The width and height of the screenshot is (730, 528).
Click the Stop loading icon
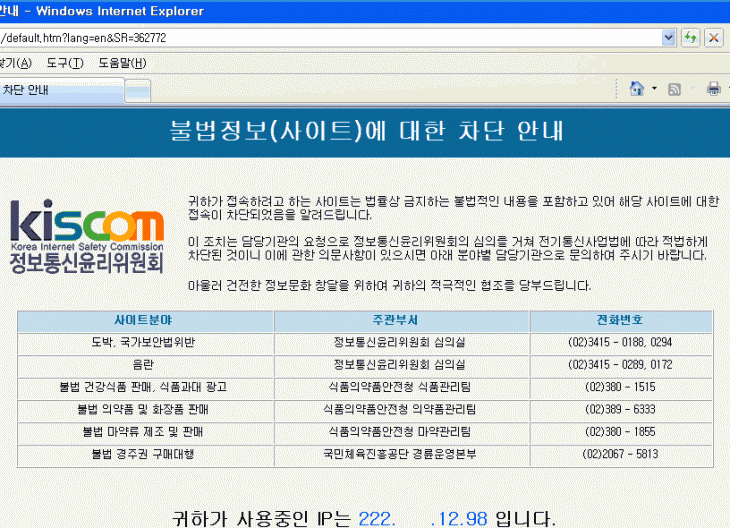coord(713,37)
